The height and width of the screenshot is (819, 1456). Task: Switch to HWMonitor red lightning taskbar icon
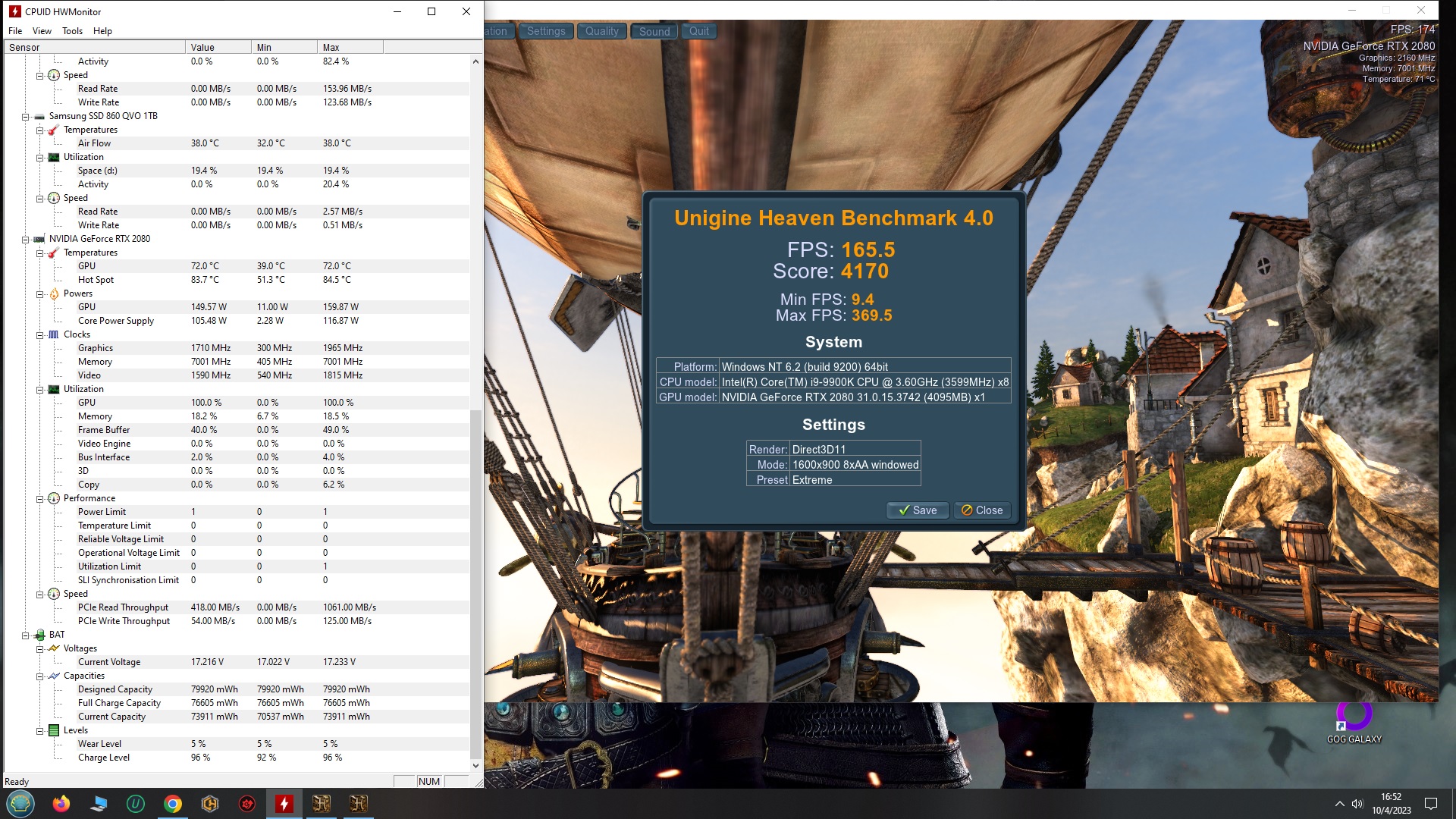284,803
